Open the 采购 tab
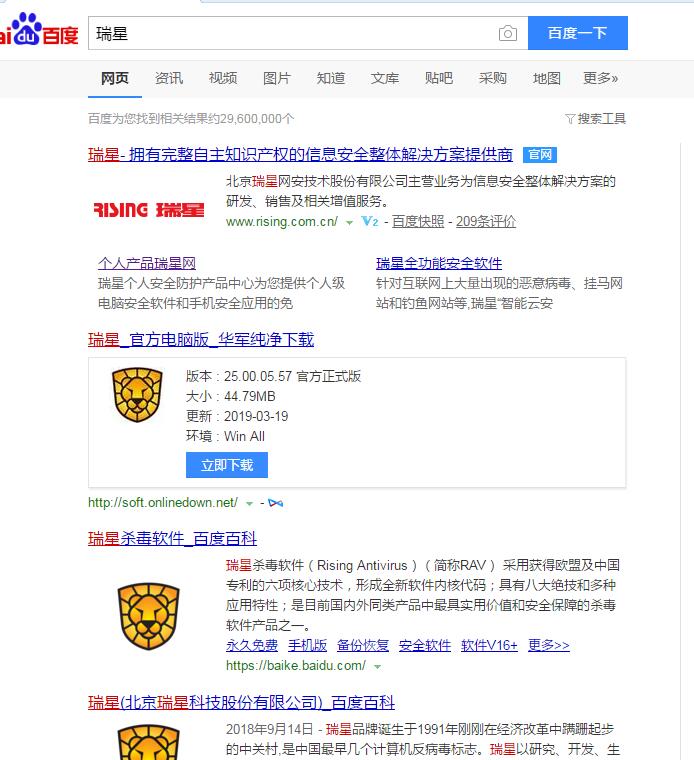Screen dimensions: 694x760 tap(493, 78)
